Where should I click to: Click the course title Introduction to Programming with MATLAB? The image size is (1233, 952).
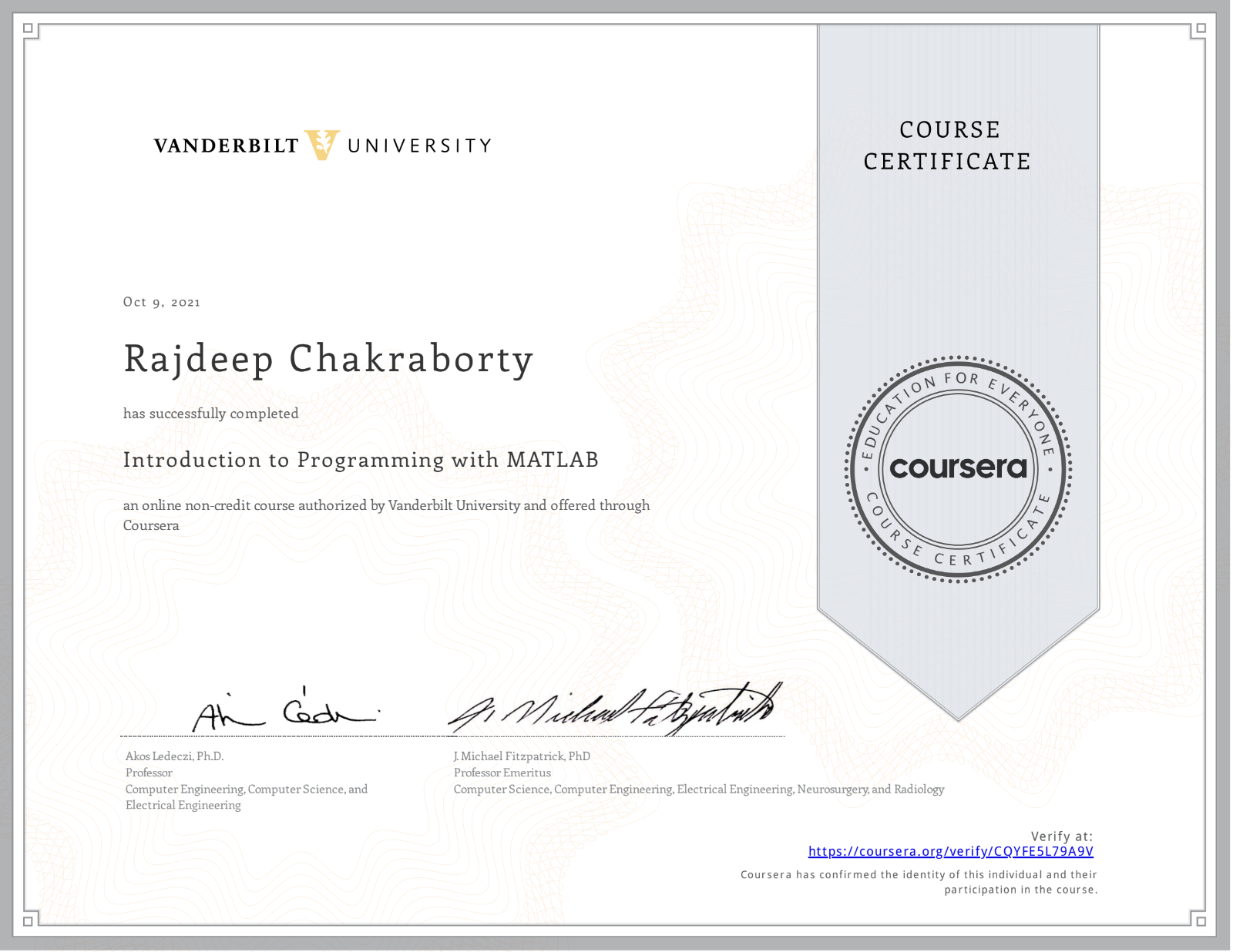coord(361,460)
